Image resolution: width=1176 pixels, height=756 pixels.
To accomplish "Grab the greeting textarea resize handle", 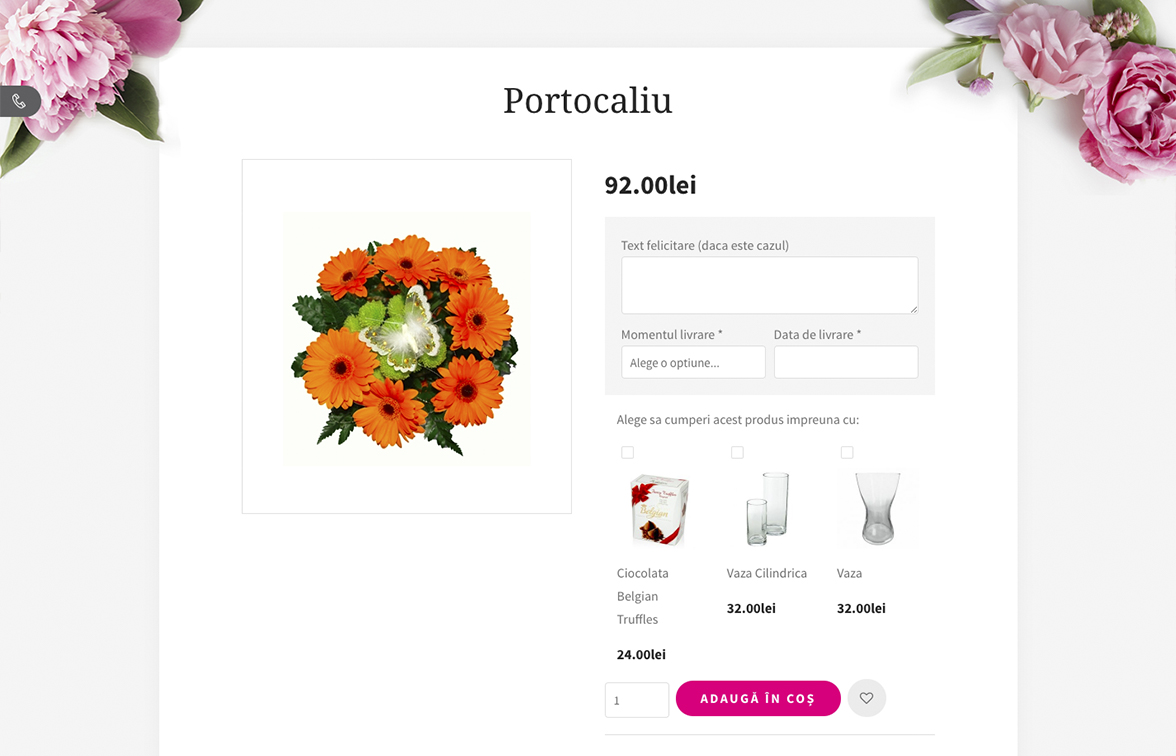I will [913, 309].
